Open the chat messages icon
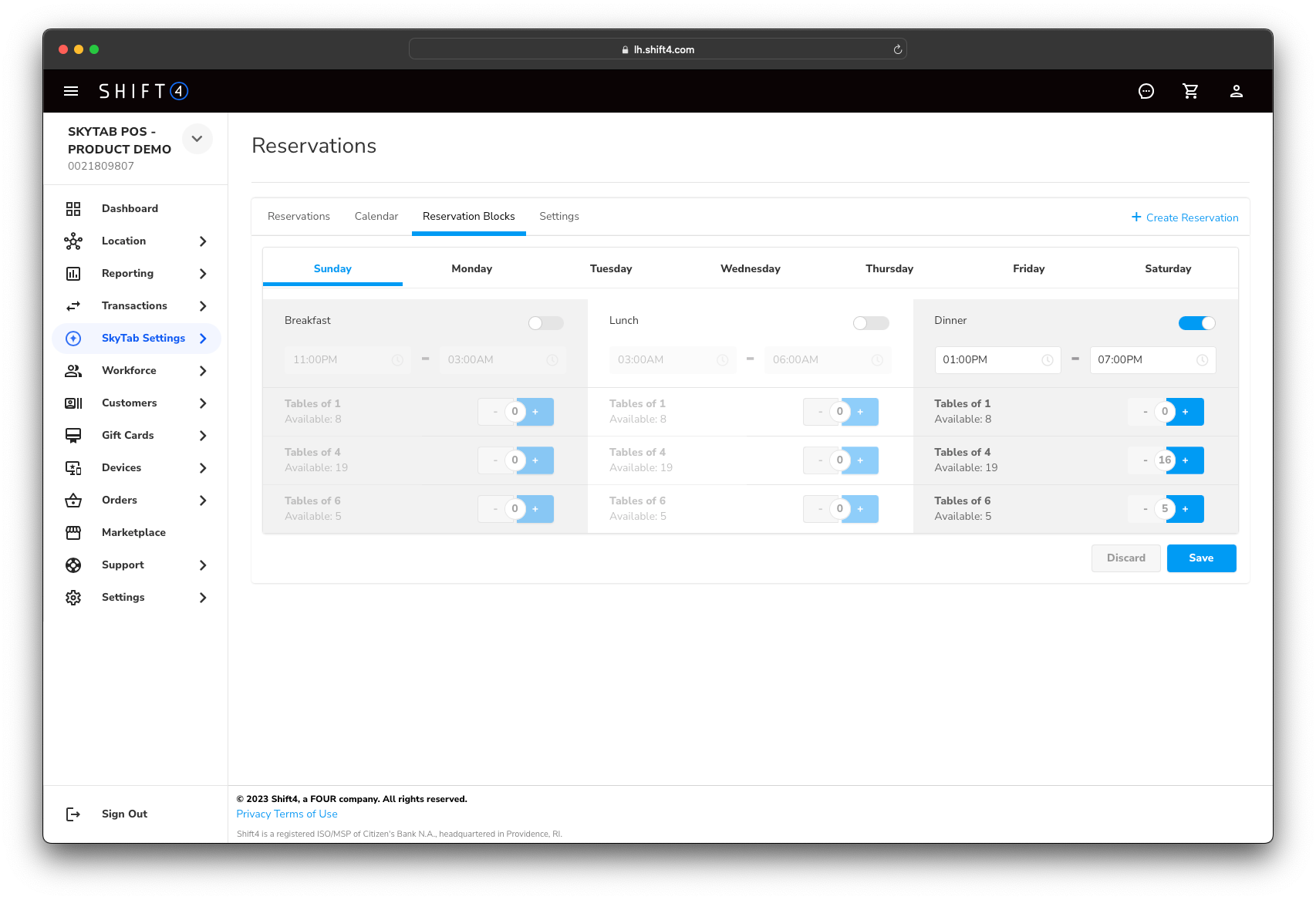1316x900 pixels. [x=1146, y=91]
